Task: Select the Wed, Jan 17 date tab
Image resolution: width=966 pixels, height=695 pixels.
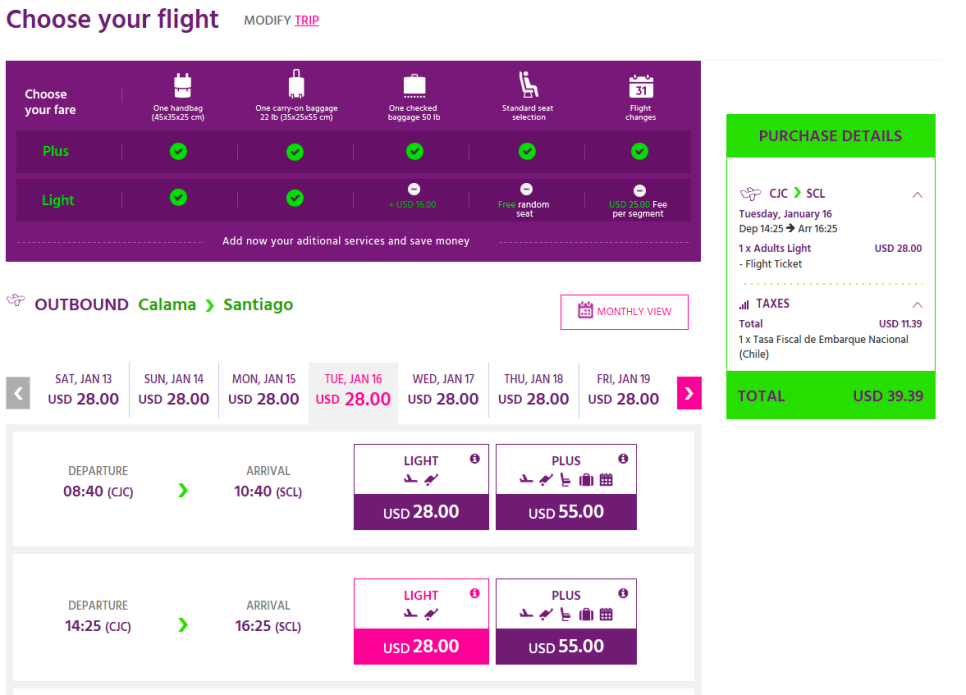Action: [x=443, y=390]
